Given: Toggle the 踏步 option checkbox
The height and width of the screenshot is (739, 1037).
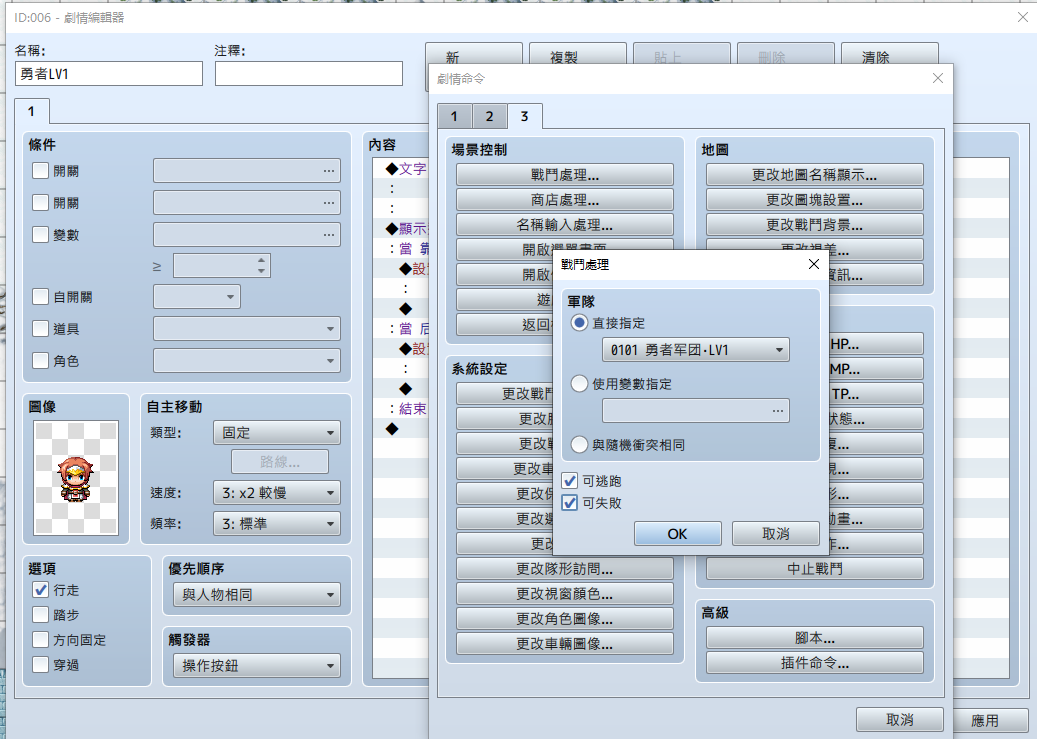Looking at the screenshot, I should pos(40,615).
